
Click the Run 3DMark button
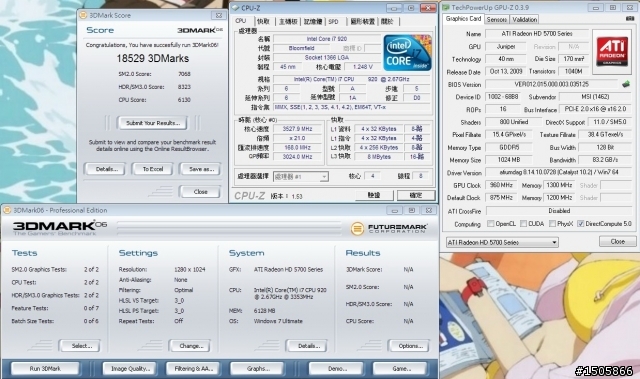(x=45, y=368)
